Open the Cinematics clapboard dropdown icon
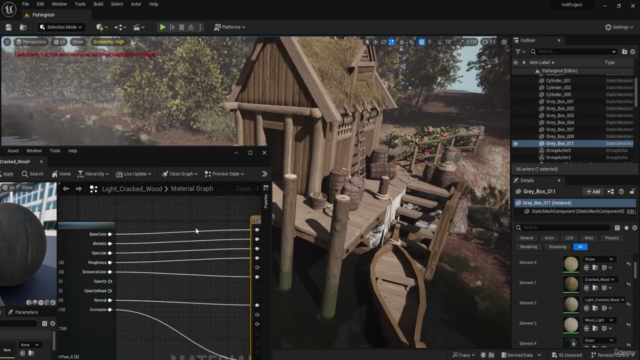 tap(139, 27)
